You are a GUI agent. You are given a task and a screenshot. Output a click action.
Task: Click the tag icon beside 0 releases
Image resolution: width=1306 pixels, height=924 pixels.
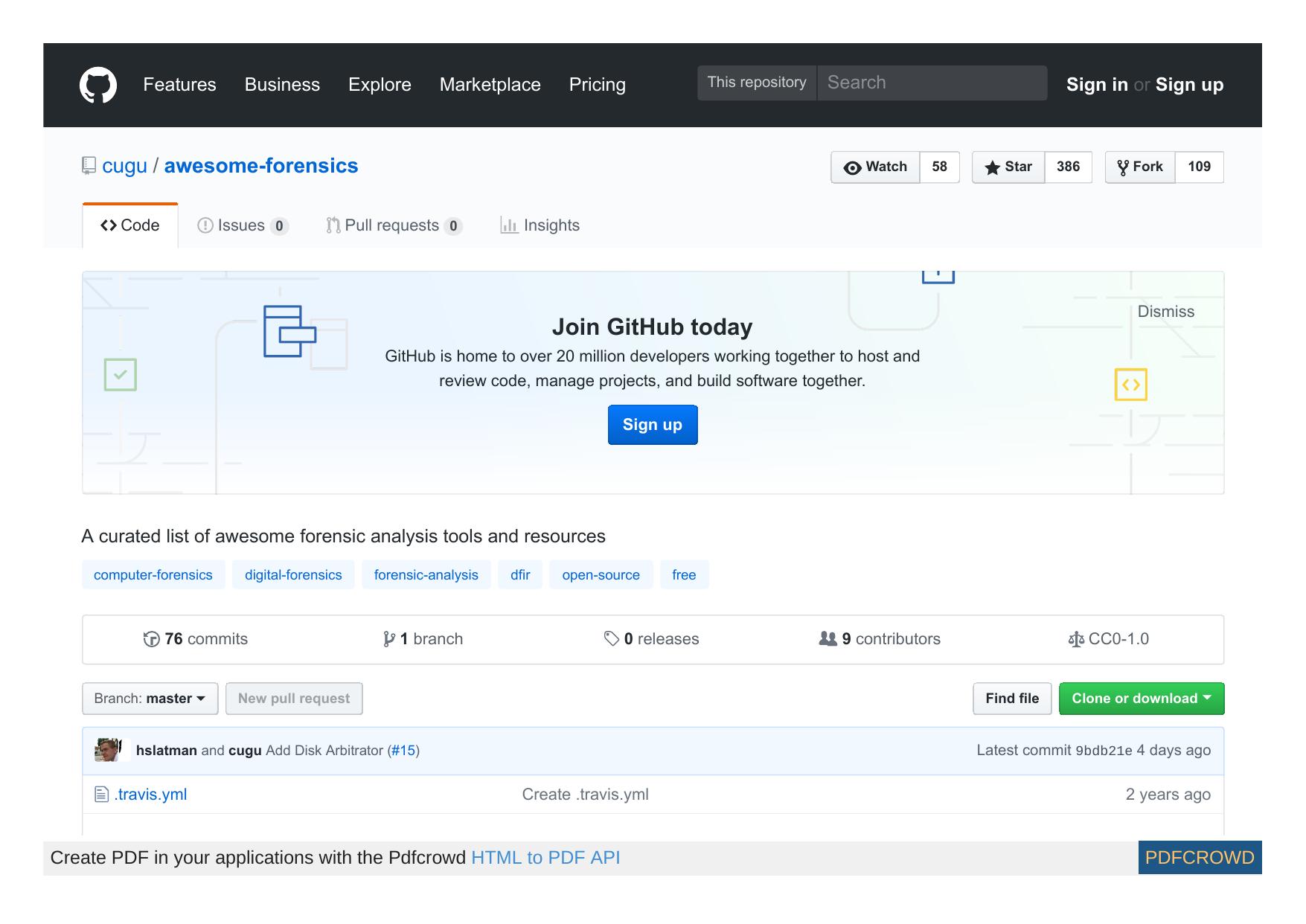click(x=612, y=638)
